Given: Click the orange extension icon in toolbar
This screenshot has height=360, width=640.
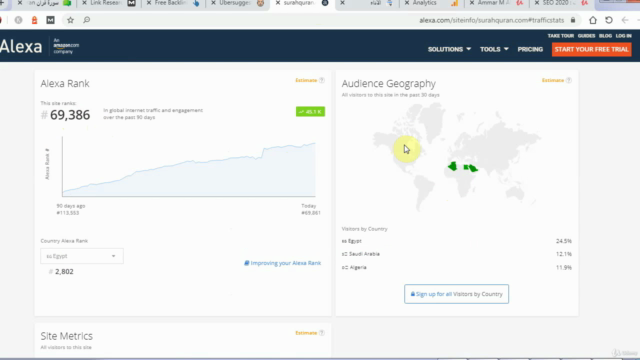Looking at the screenshot, I should point(34,20).
